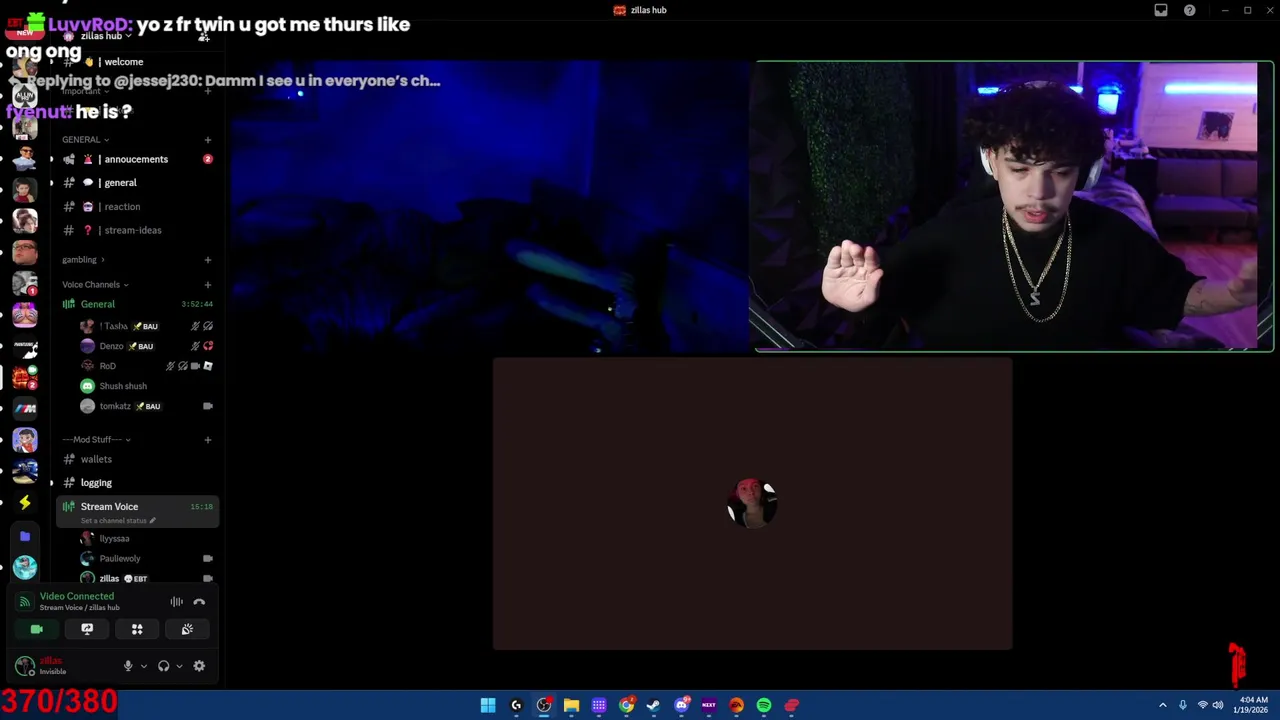Open the server folder icon
Viewport: 1280px width, 720px height.
coord(25,537)
